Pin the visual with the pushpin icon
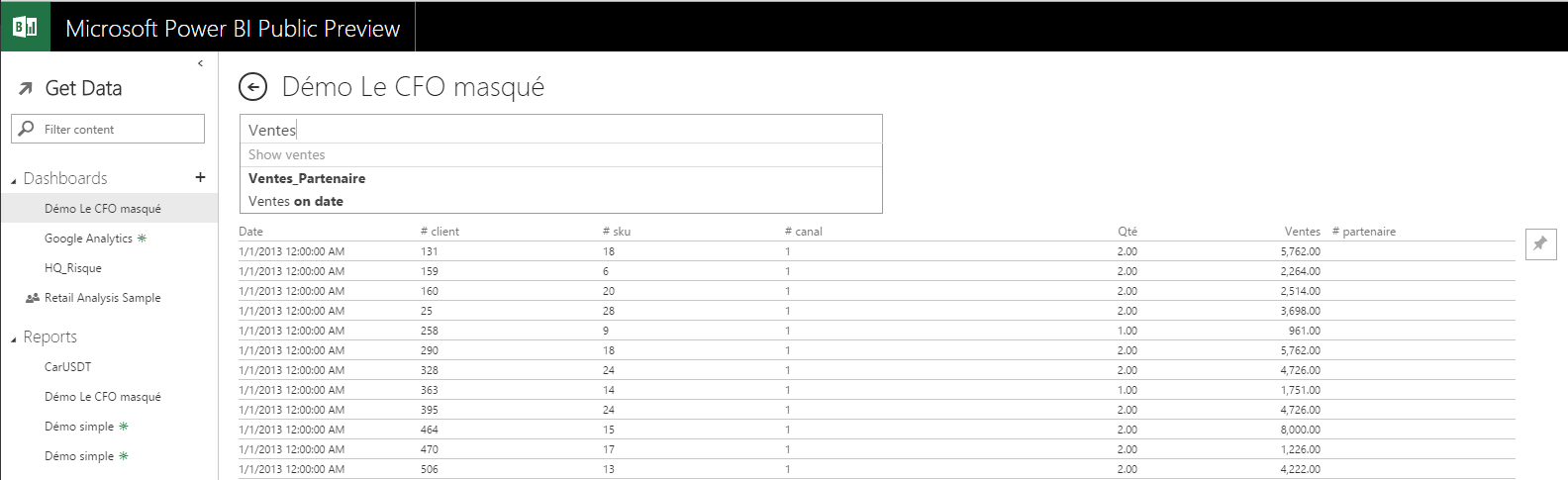This screenshot has width=1568, height=480. coord(1540,243)
